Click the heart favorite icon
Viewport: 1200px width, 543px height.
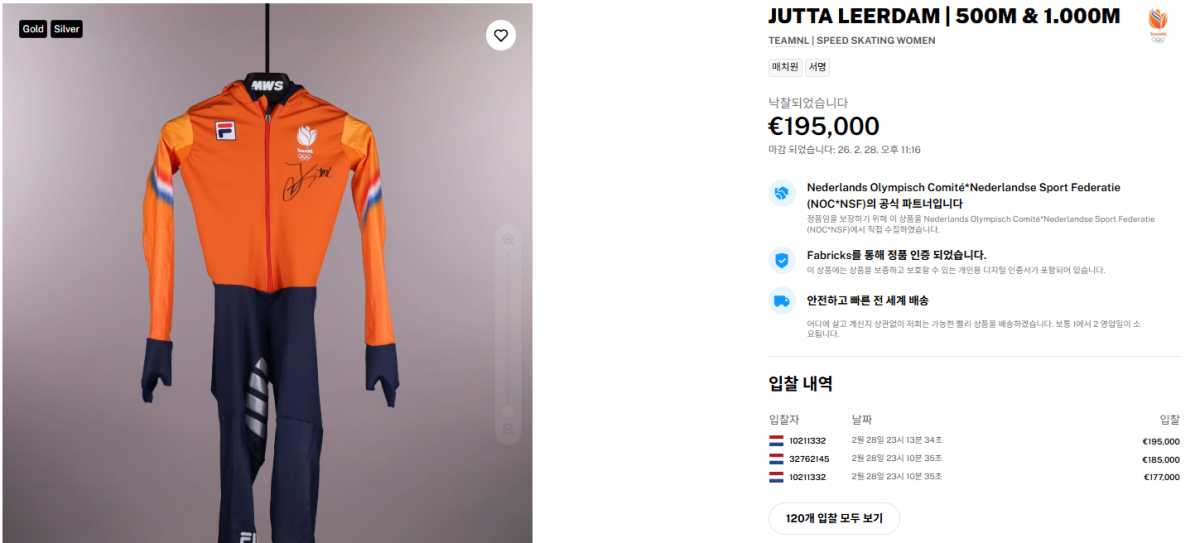[501, 35]
